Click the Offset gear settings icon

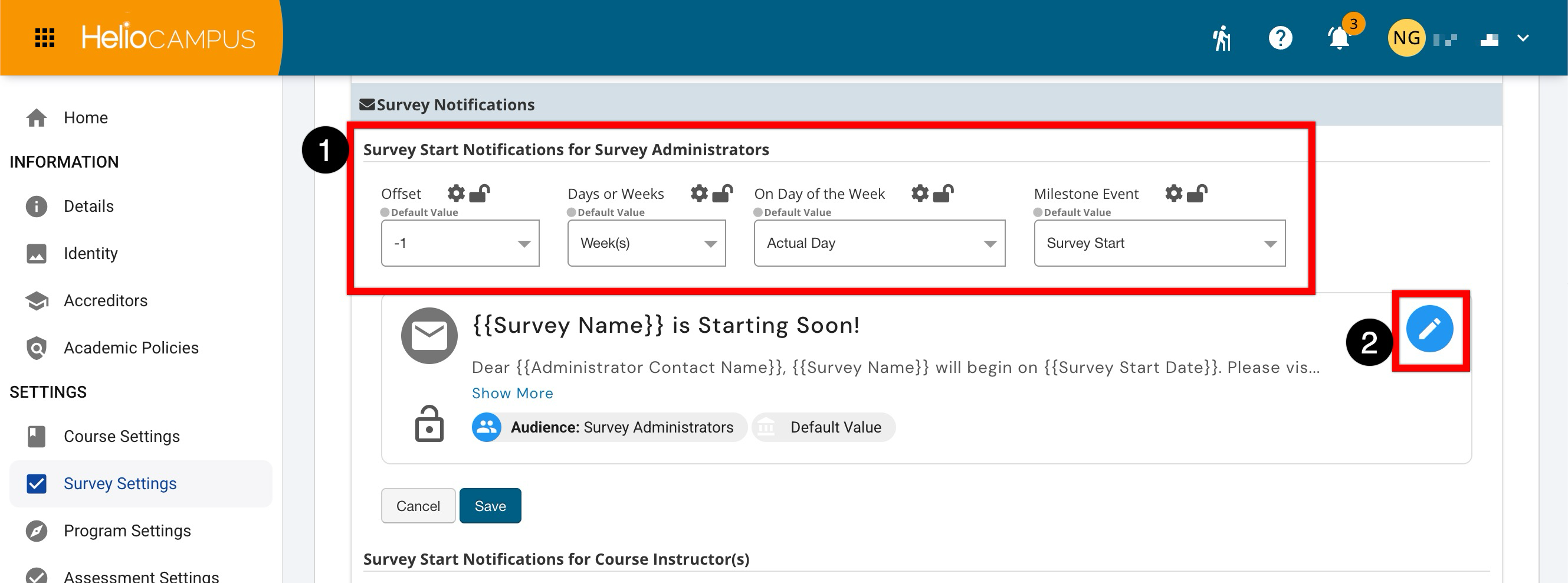tap(456, 194)
